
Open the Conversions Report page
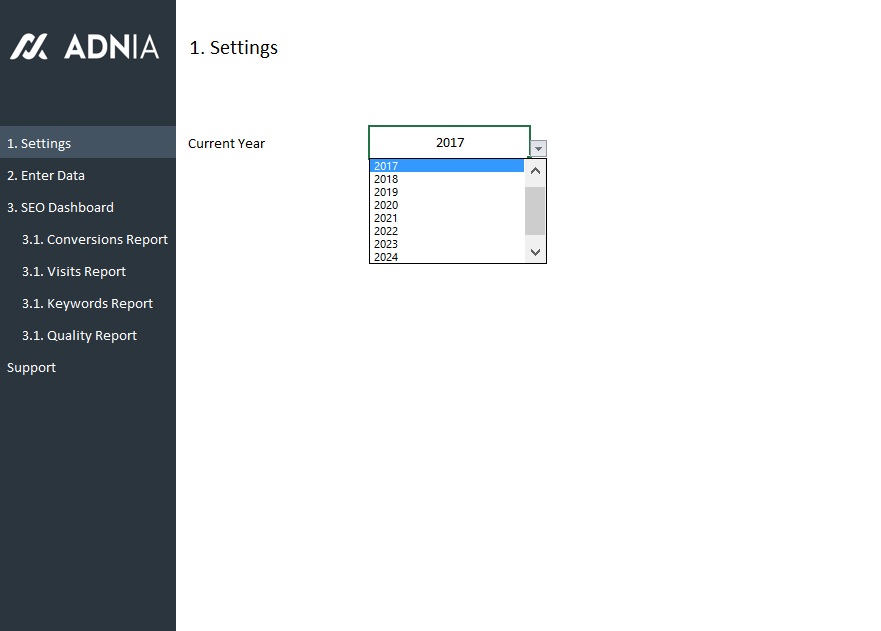(x=95, y=239)
